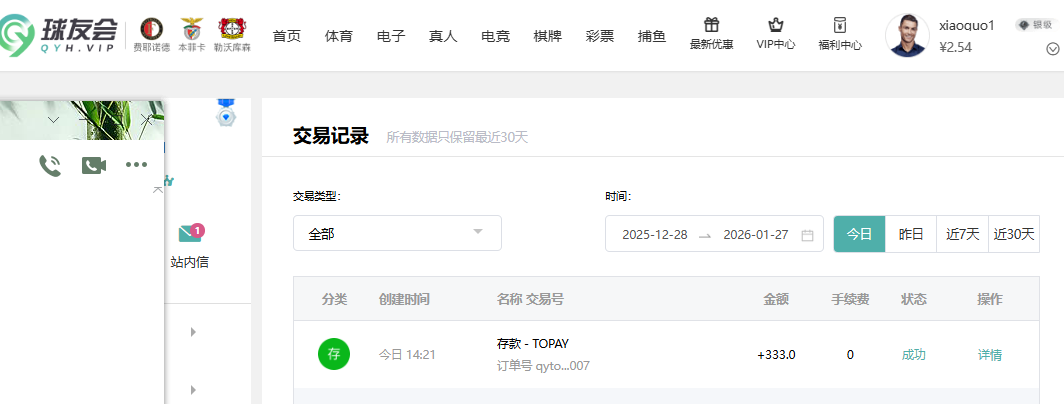Click the calendar icon in date range

pyautogui.click(x=807, y=235)
